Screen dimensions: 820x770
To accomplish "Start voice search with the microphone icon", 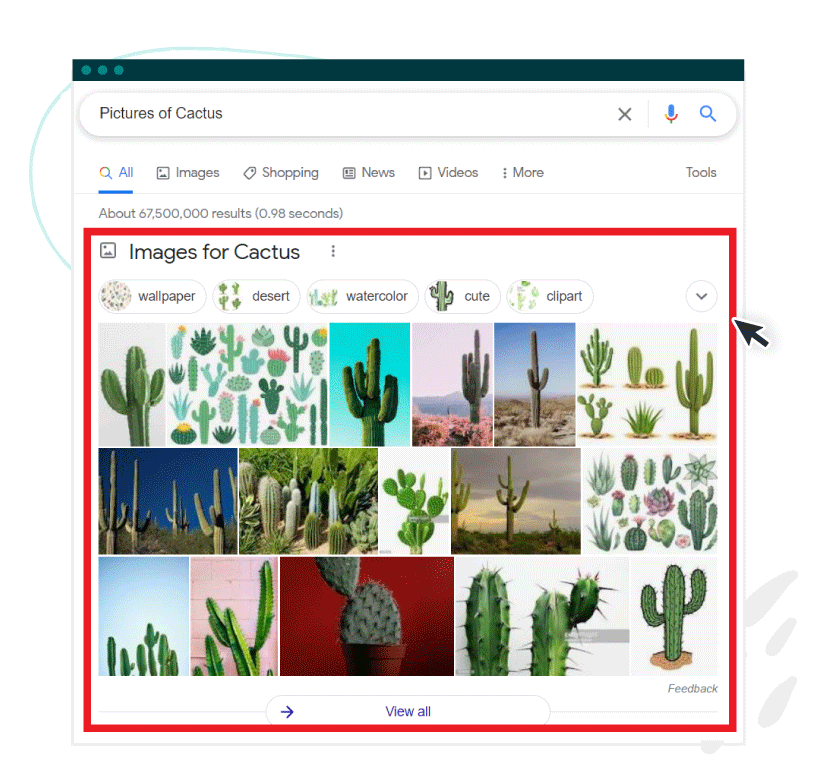I will click(671, 114).
